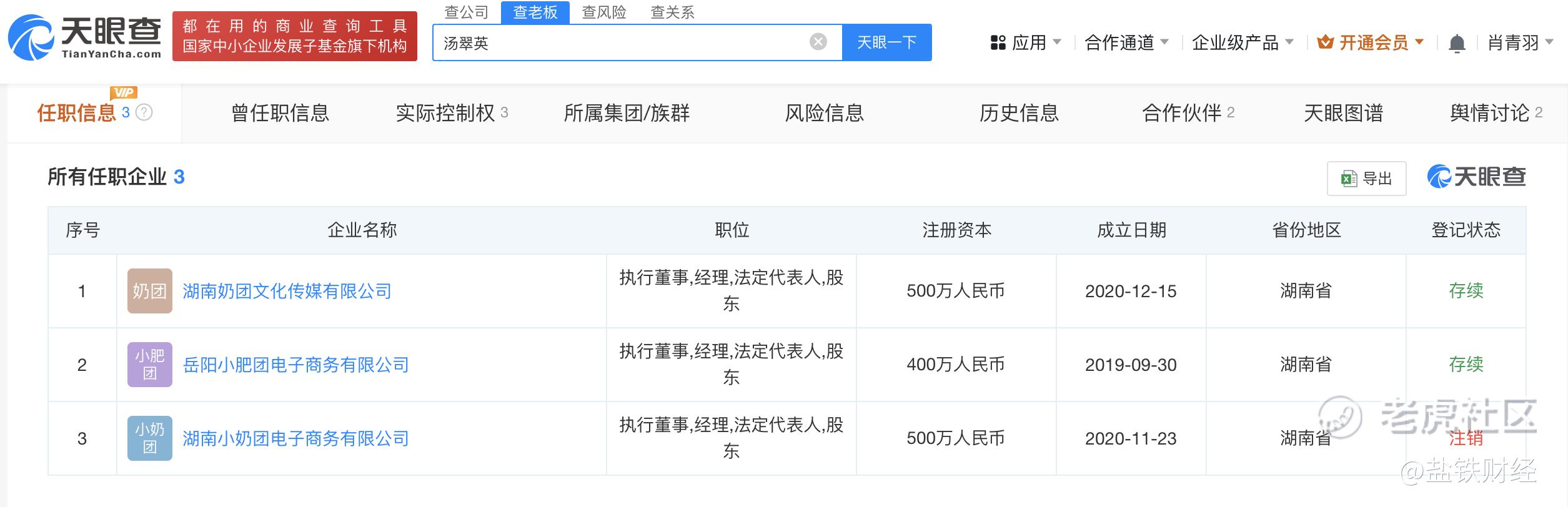Open 湖南小奶团电子商务有限公司 link
The image size is (1568, 507).
click(295, 438)
